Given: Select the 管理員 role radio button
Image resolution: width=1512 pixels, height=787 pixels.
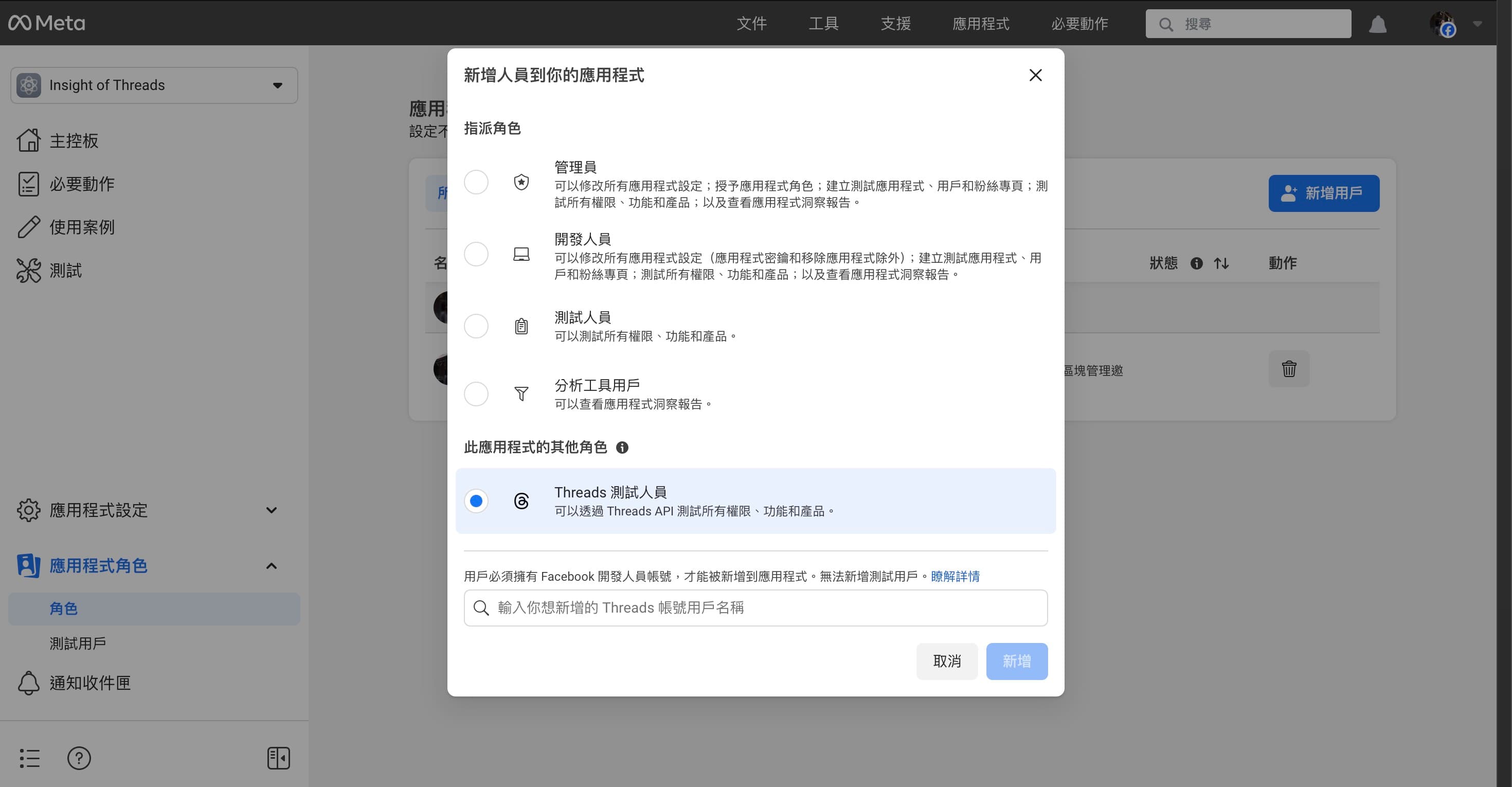Looking at the screenshot, I should pos(476,182).
